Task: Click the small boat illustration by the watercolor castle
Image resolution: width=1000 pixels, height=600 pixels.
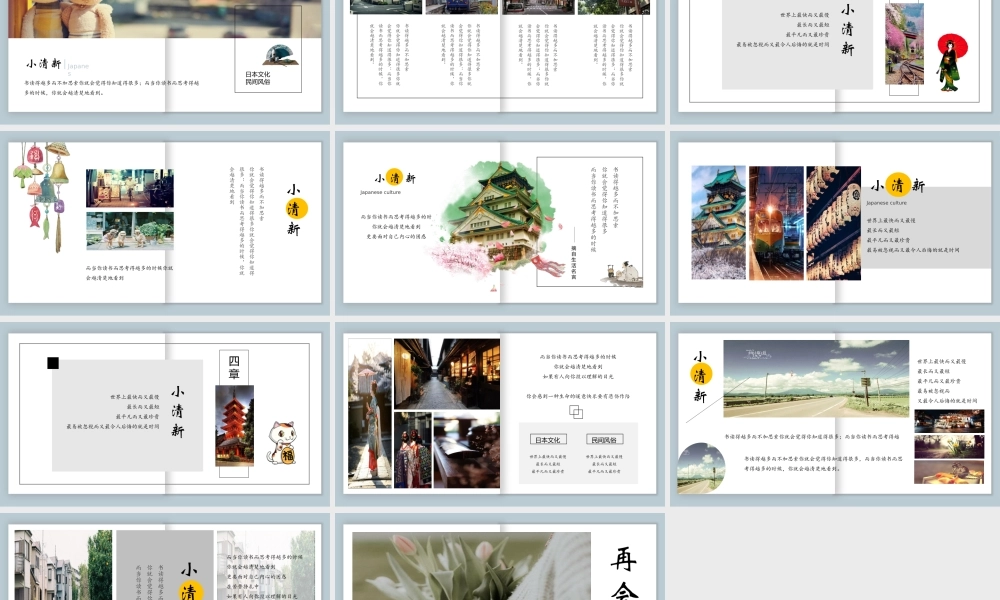Action: point(622,272)
